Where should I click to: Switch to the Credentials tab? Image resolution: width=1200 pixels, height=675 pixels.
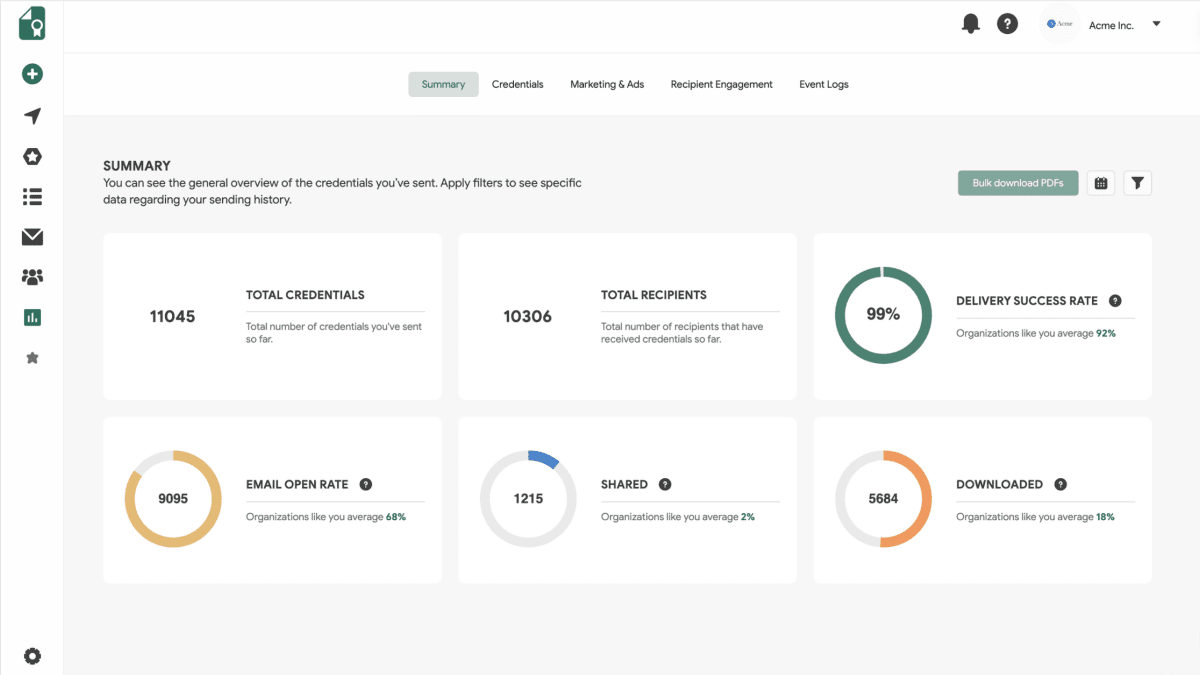517,84
